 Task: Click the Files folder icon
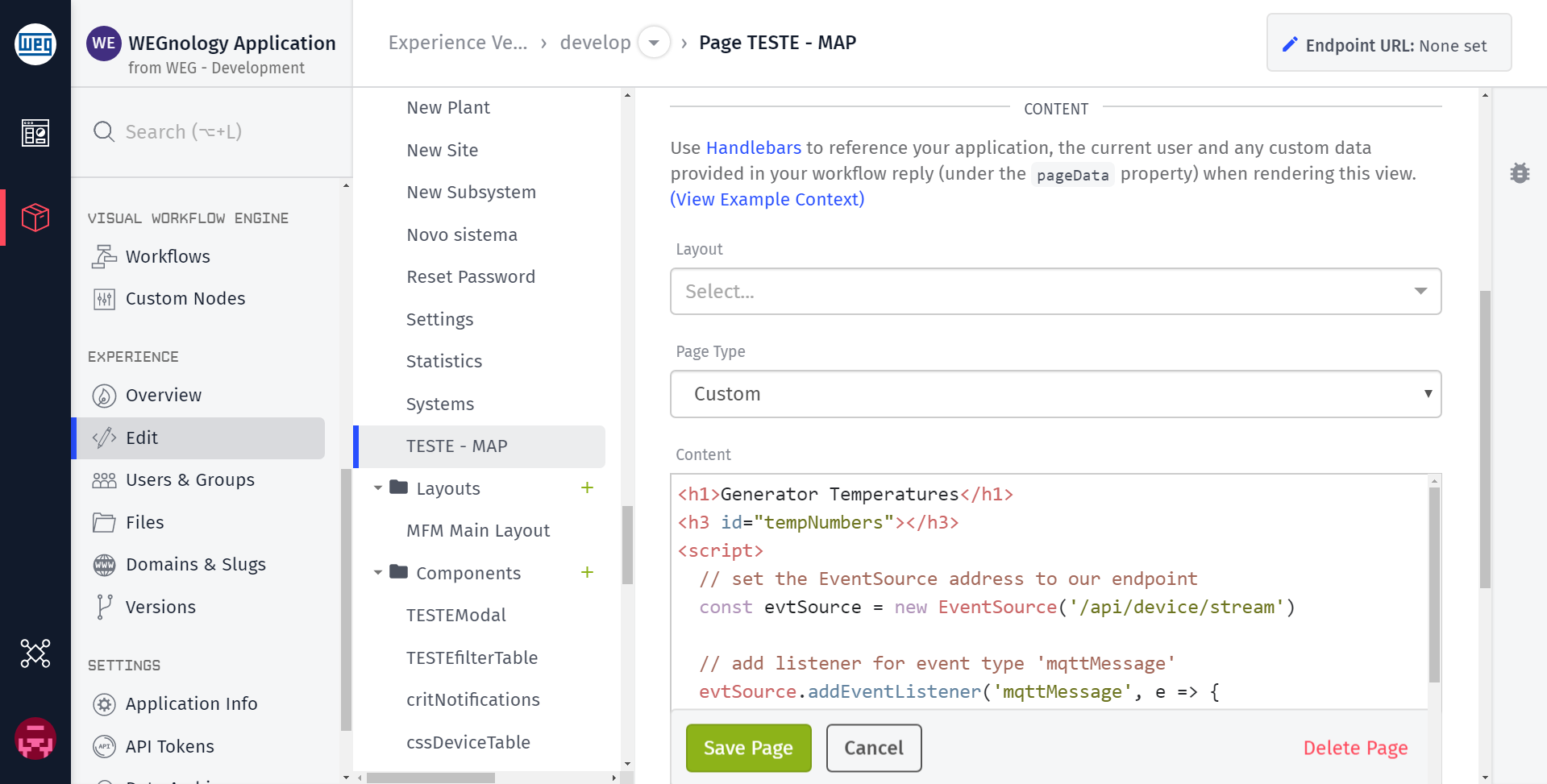click(104, 522)
